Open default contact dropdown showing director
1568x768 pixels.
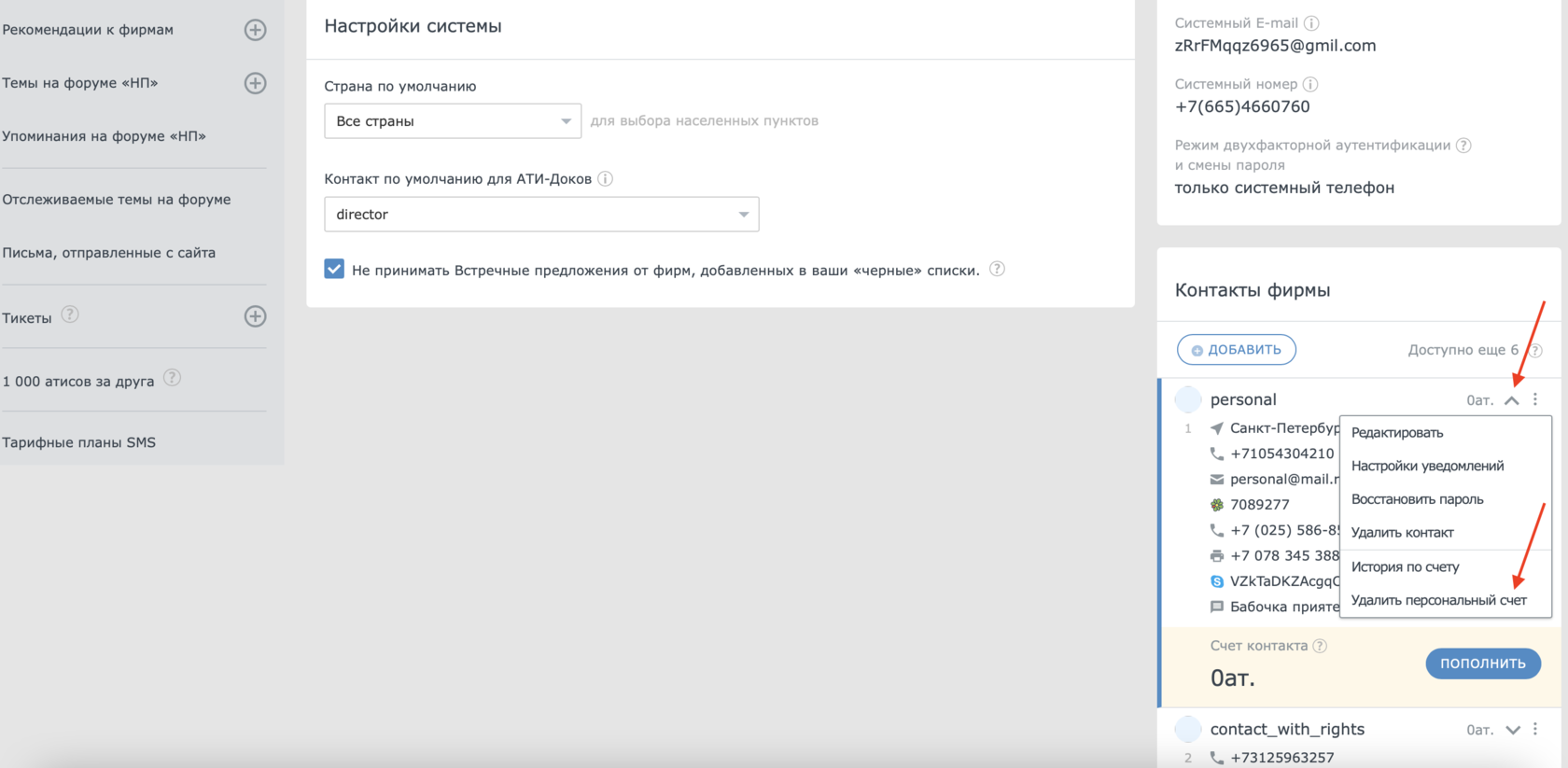click(x=541, y=215)
